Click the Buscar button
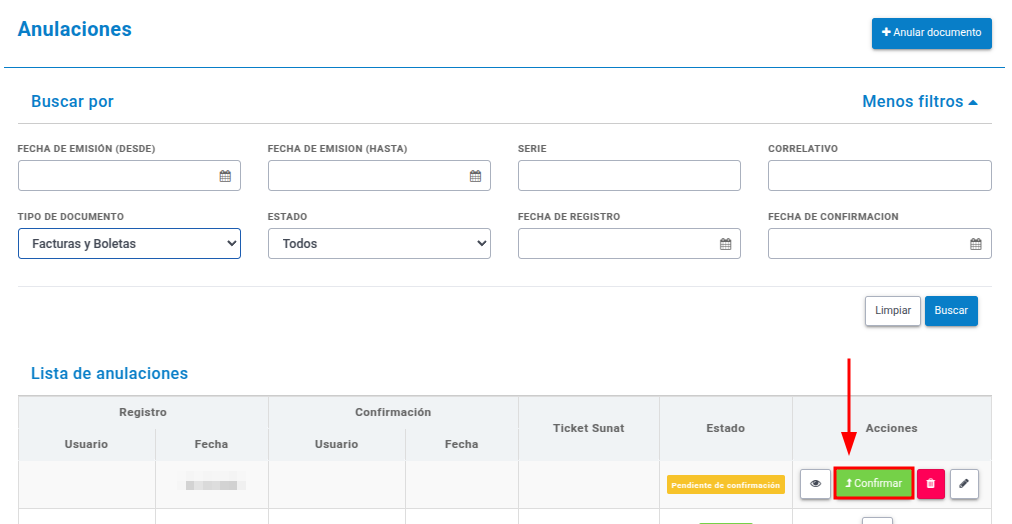Screen dimensions: 1012x524 pos(951,311)
